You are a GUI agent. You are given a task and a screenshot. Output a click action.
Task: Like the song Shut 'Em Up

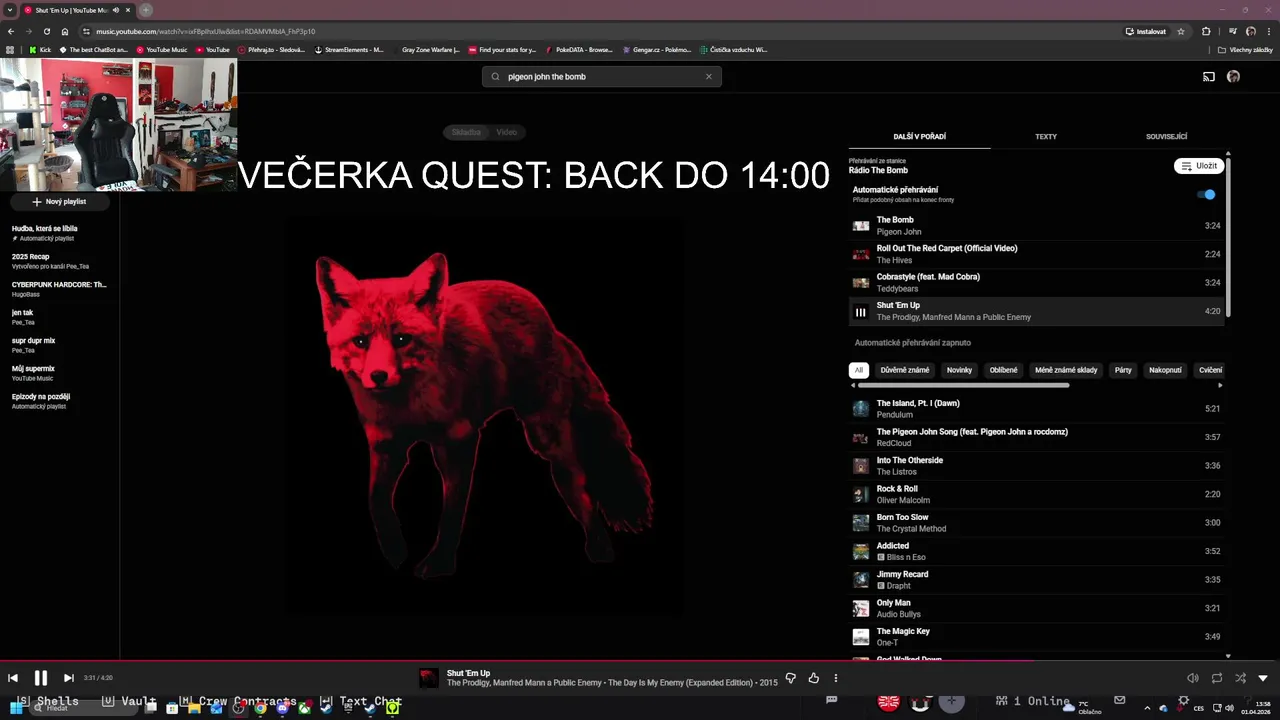click(814, 678)
